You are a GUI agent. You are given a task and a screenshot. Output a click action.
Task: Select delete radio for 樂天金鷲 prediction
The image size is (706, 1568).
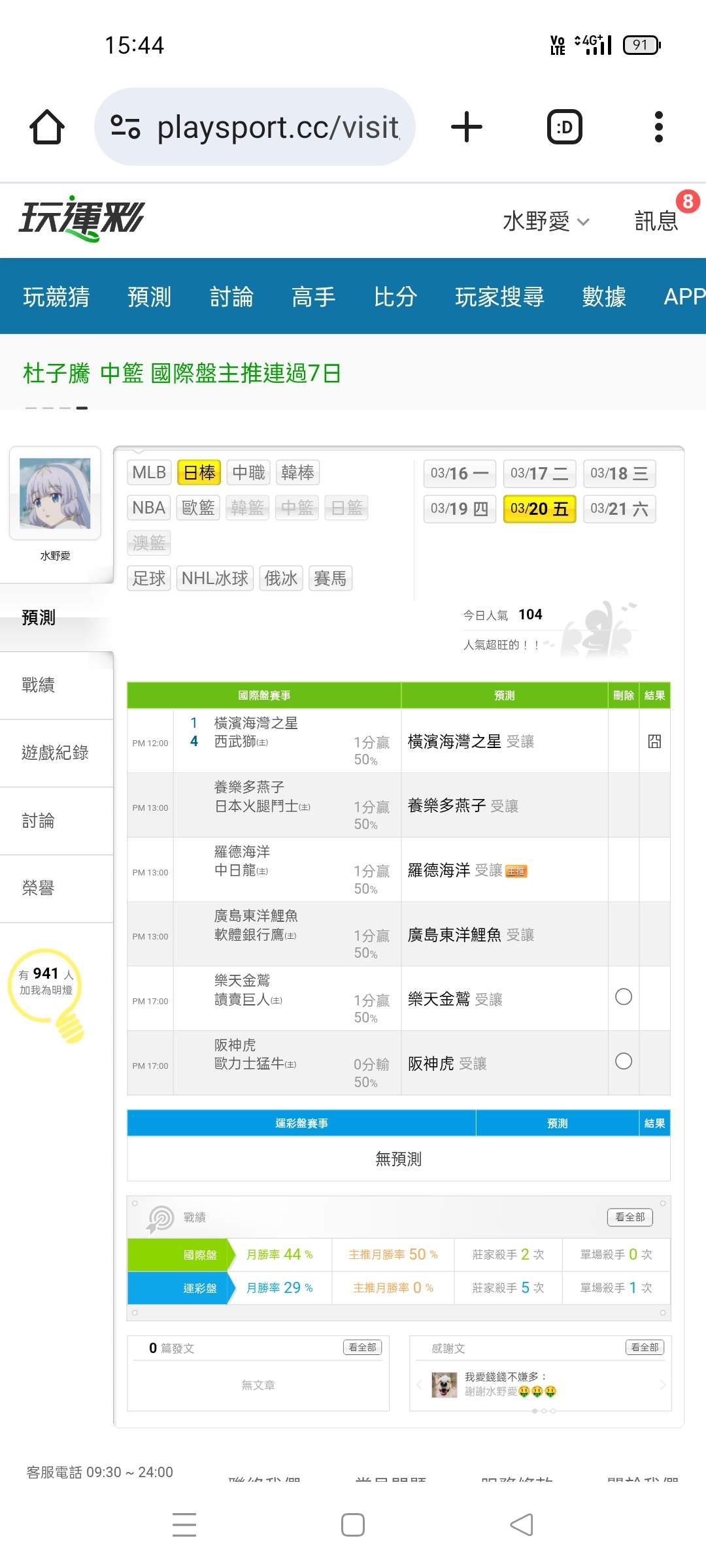click(x=624, y=997)
